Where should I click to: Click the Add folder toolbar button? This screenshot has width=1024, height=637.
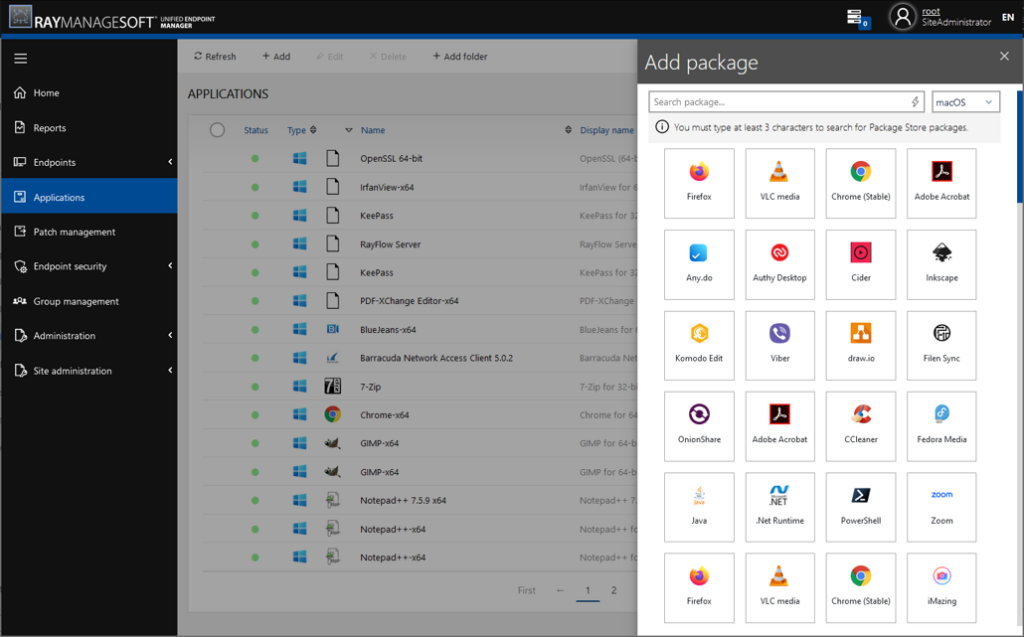[x=460, y=57]
